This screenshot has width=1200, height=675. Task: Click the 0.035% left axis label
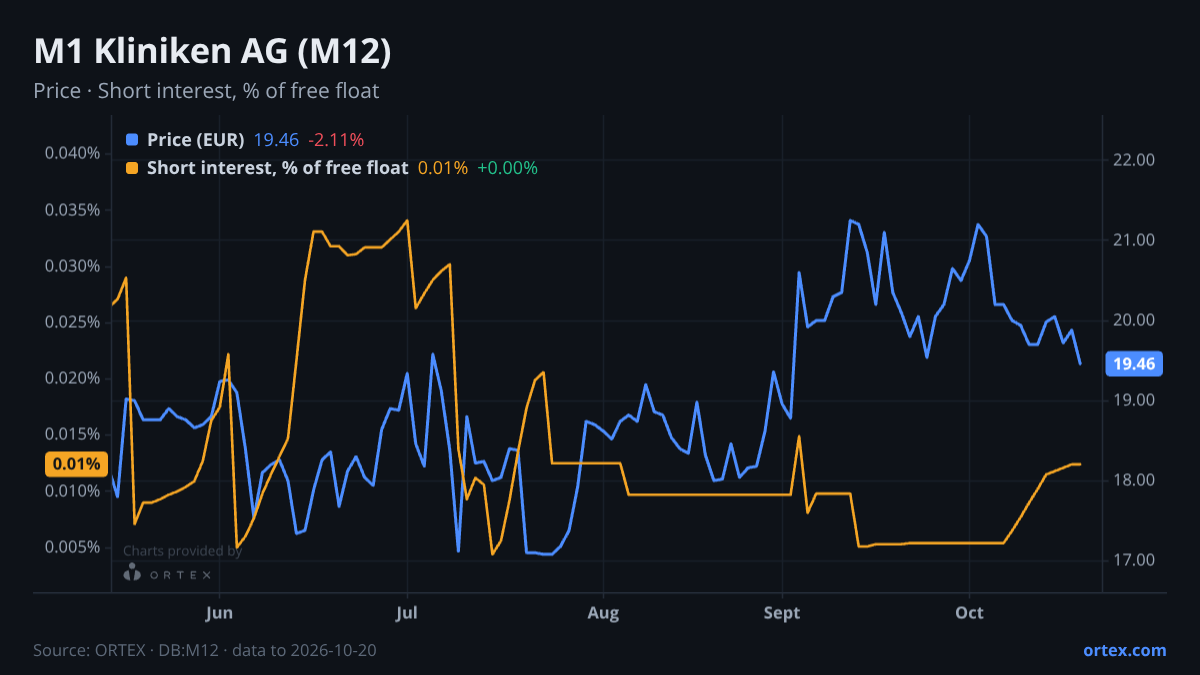click(73, 210)
